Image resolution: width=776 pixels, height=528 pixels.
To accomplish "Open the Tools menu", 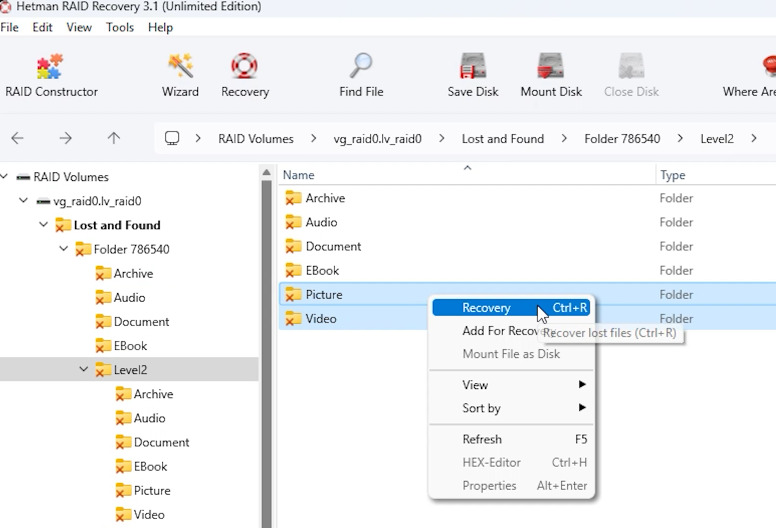I will click(x=120, y=28).
